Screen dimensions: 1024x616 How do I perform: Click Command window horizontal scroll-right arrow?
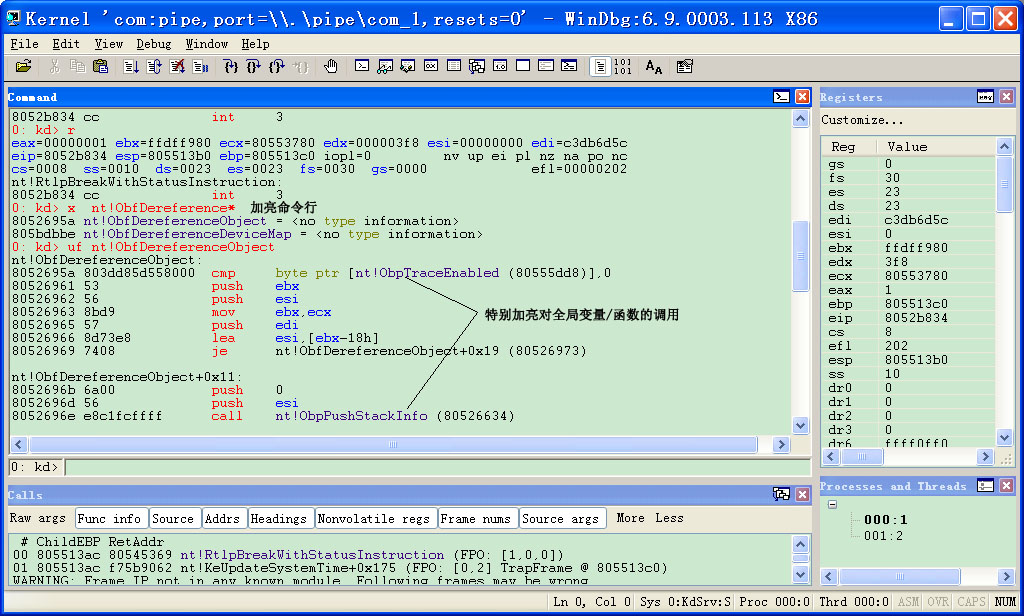coord(781,445)
